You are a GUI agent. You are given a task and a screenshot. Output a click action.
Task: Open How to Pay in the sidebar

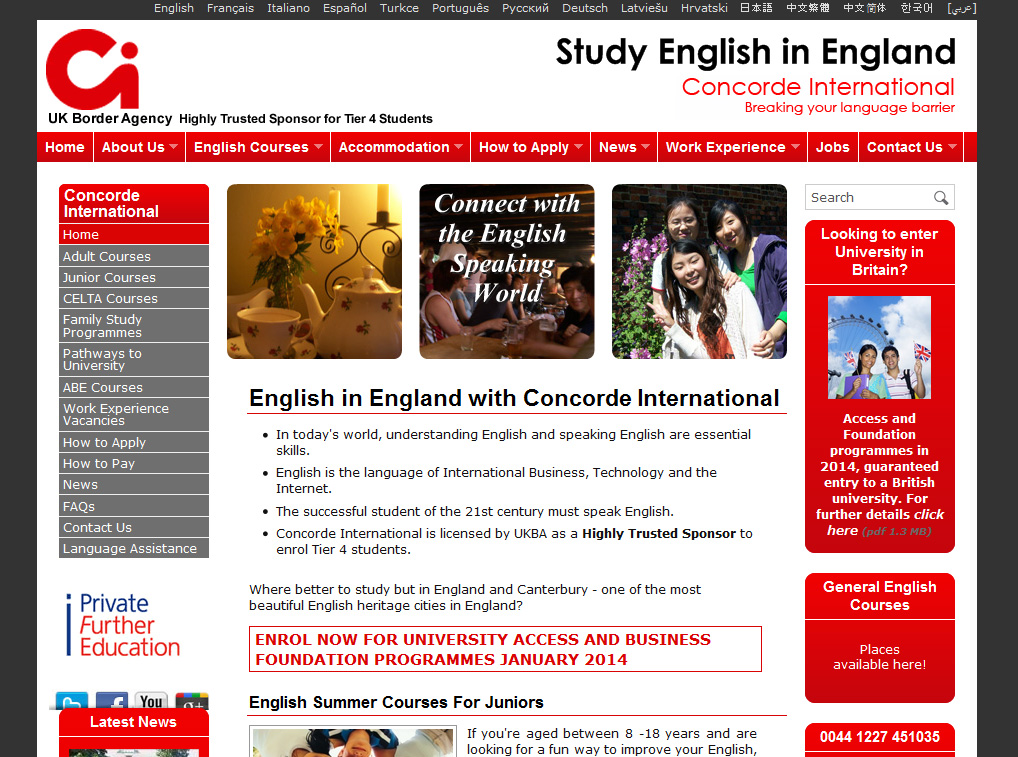tap(134, 464)
